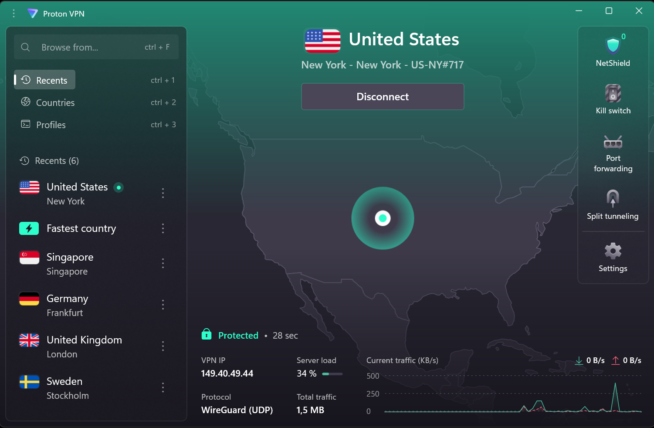Click the United Kingdom flag icon
The image size is (654, 428).
tap(29, 340)
